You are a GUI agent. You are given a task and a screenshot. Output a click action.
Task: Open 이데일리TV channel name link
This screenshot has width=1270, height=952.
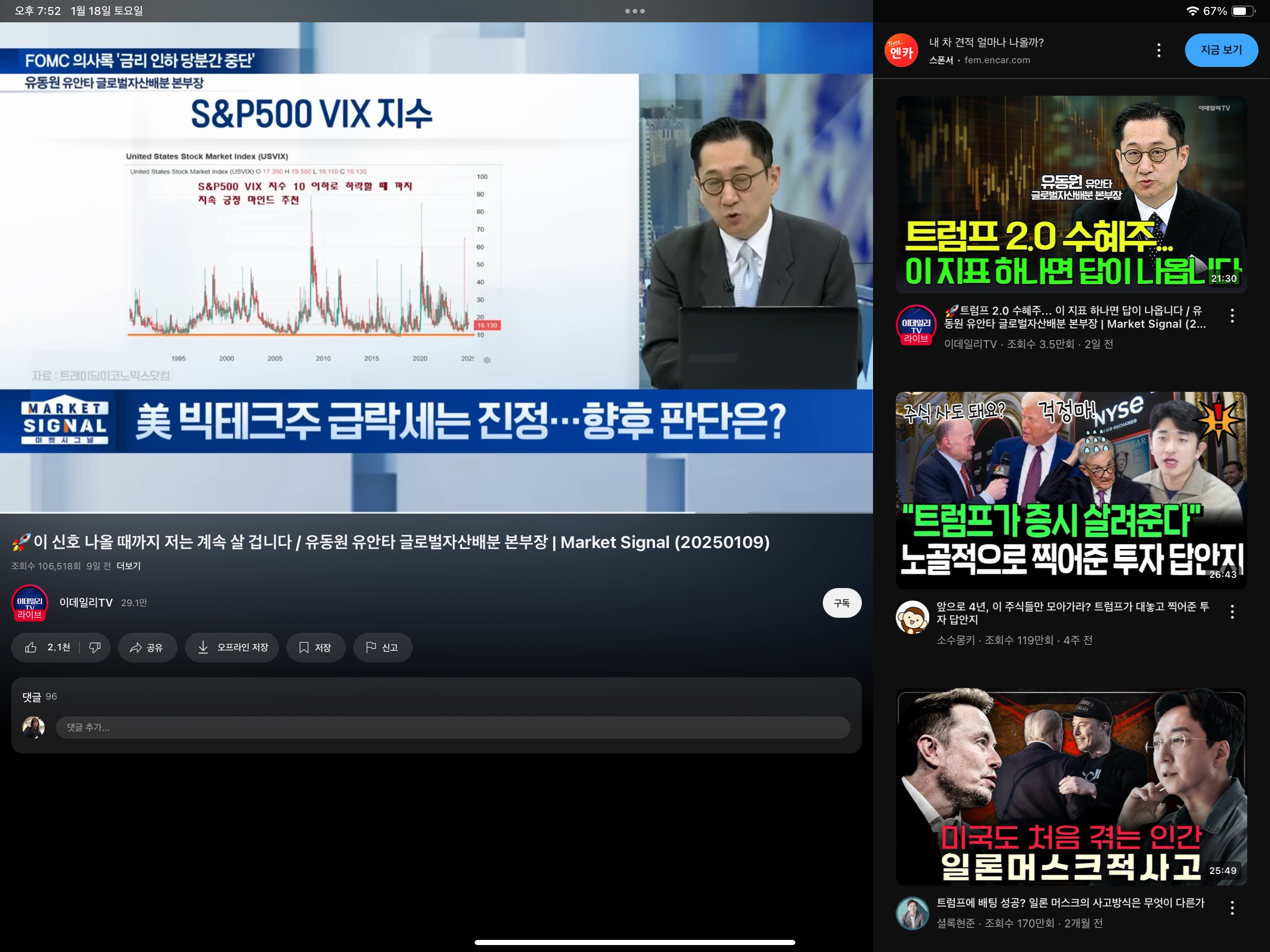pos(86,602)
